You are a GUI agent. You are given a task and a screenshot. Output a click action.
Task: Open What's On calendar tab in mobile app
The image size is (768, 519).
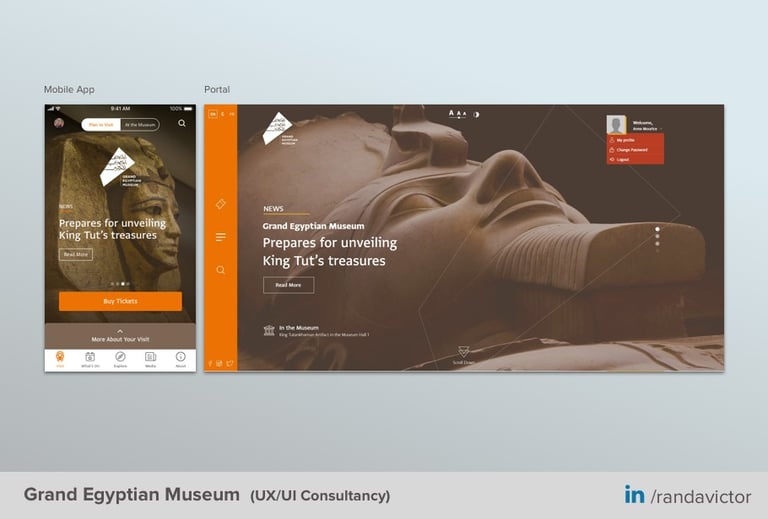pos(90,356)
